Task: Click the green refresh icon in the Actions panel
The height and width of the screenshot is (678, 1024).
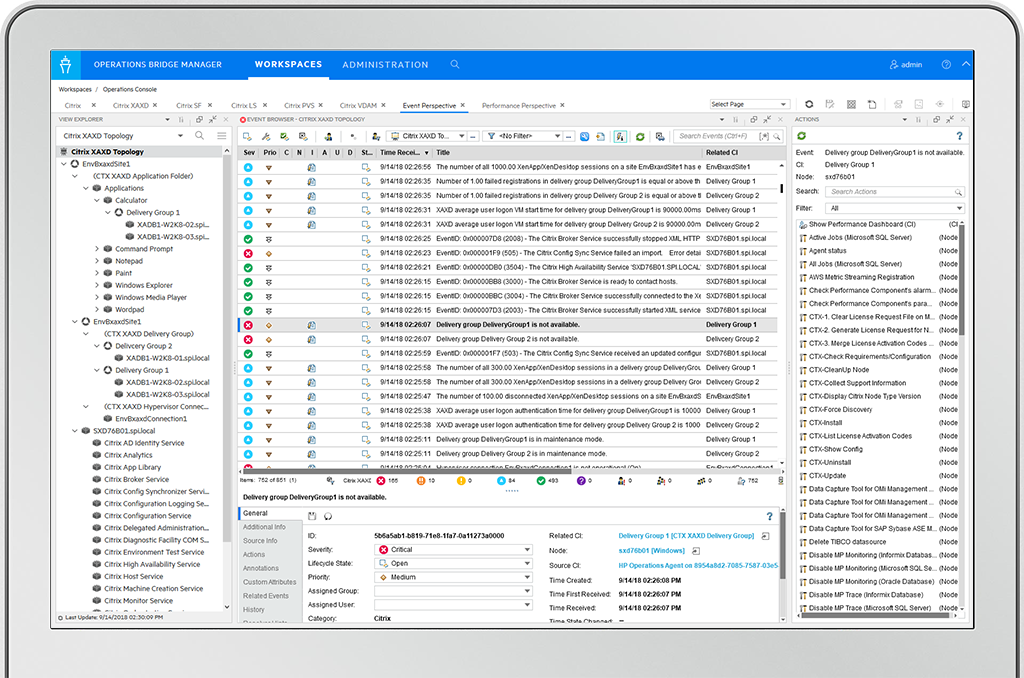Action: pyautogui.click(x=801, y=136)
